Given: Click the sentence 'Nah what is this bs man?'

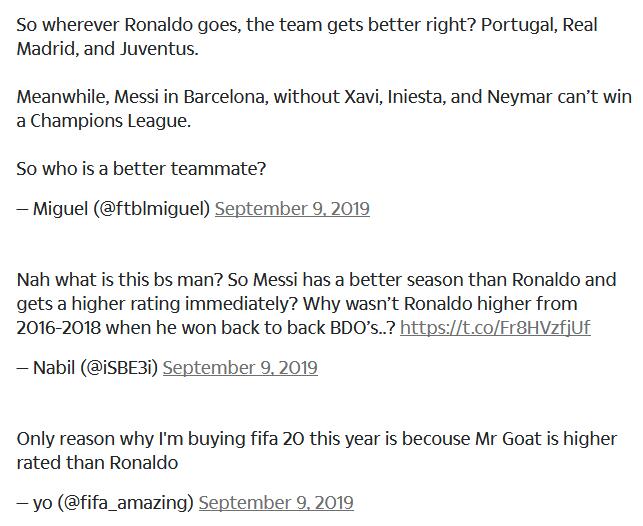Looking at the screenshot, I should 119,280.
